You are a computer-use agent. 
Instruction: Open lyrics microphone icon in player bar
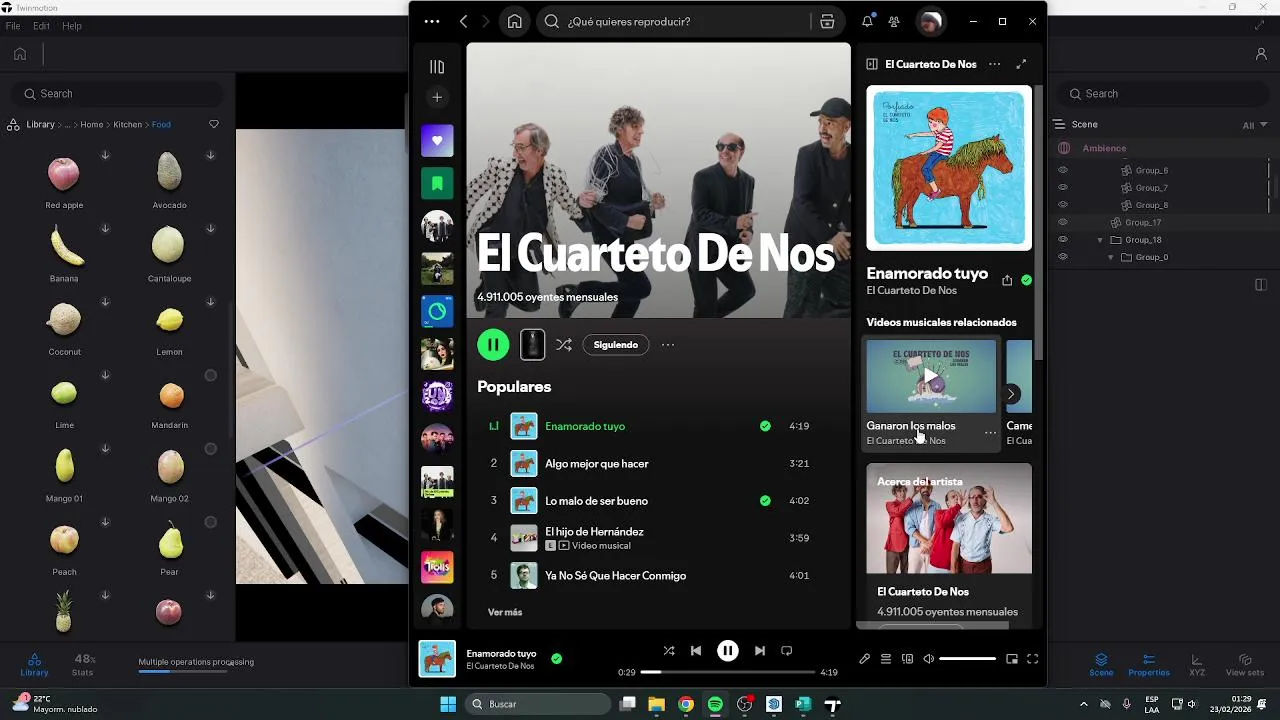point(865,659)
